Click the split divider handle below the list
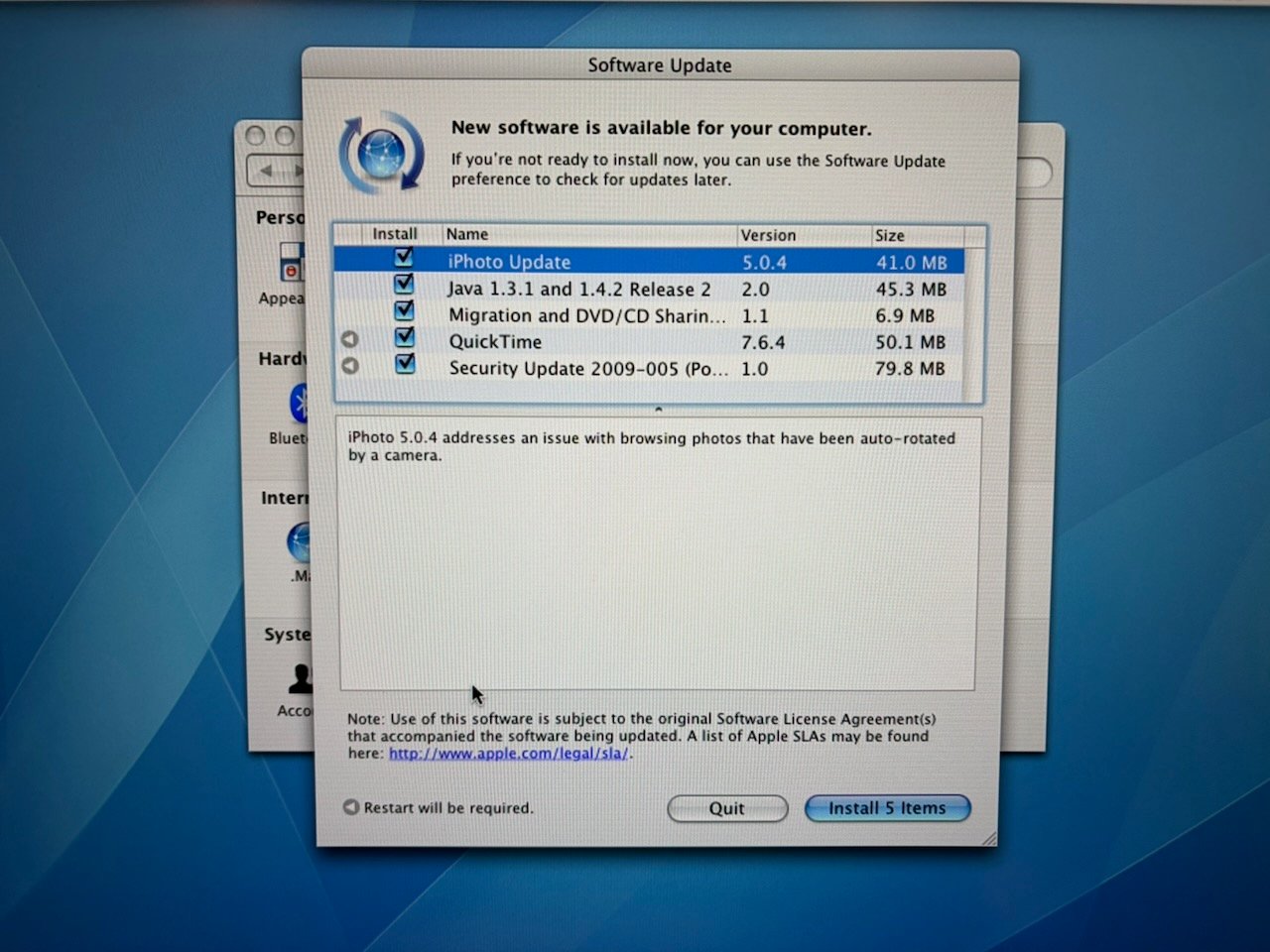 [658, 409]
